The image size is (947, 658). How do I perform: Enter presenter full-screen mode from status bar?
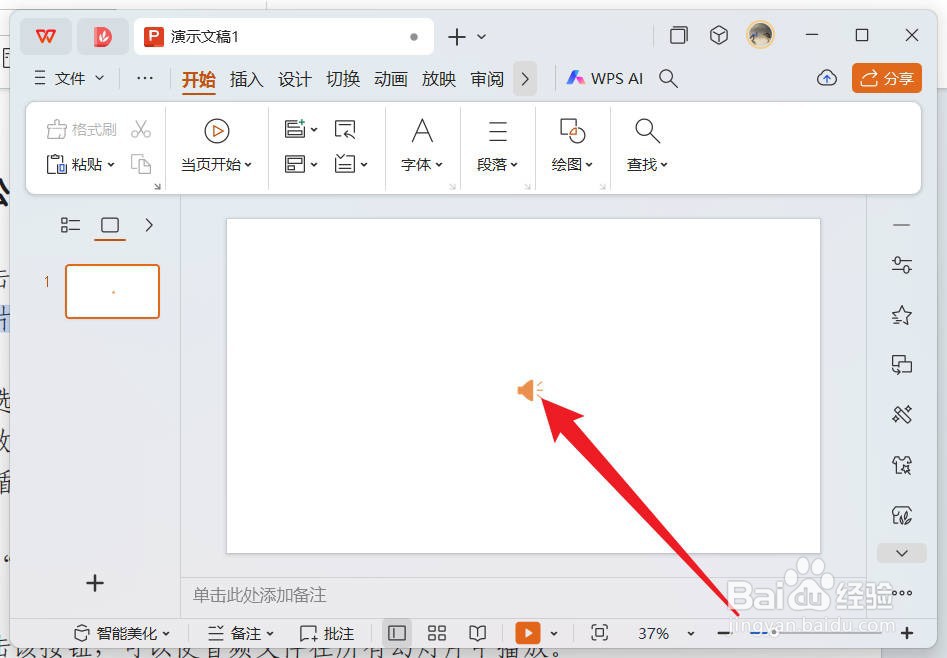click(x=599, y=632)
